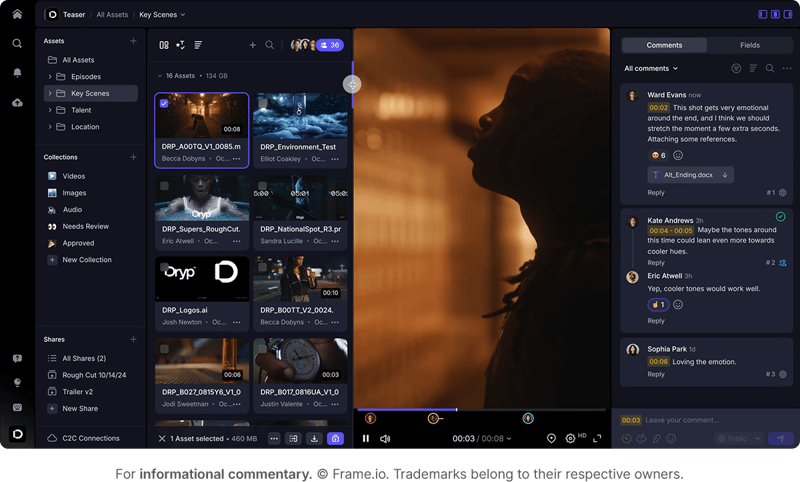Open the cloud upload icon

(17, 103)
